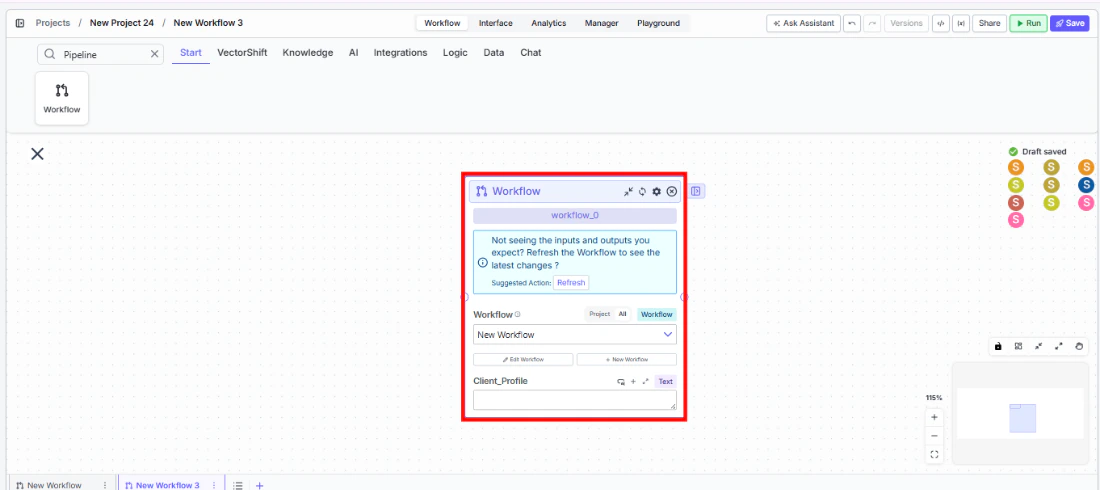Select the AI node category
1100x490 pixels.
click(354, 53)
